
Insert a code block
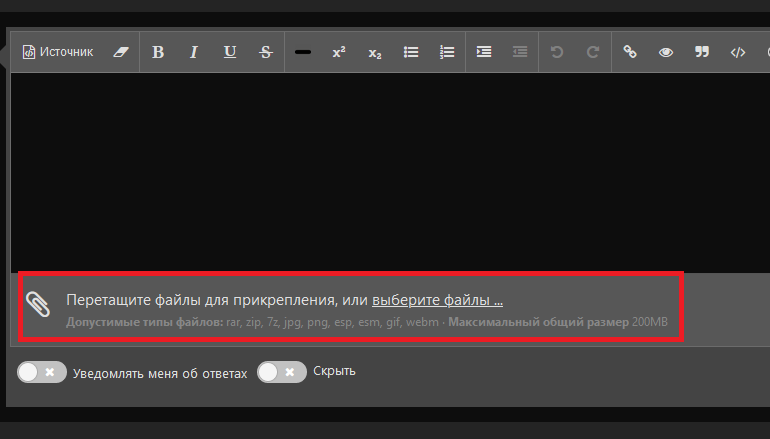click(x=738, y=52)
